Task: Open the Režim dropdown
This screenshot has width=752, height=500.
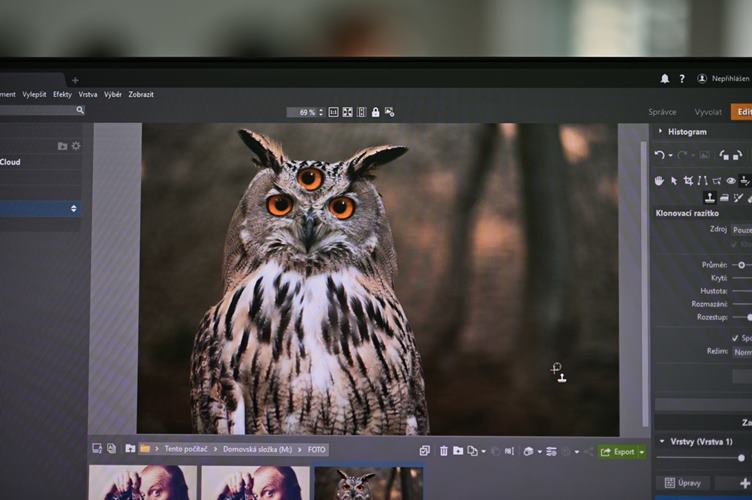Action: tap(741, 352)
